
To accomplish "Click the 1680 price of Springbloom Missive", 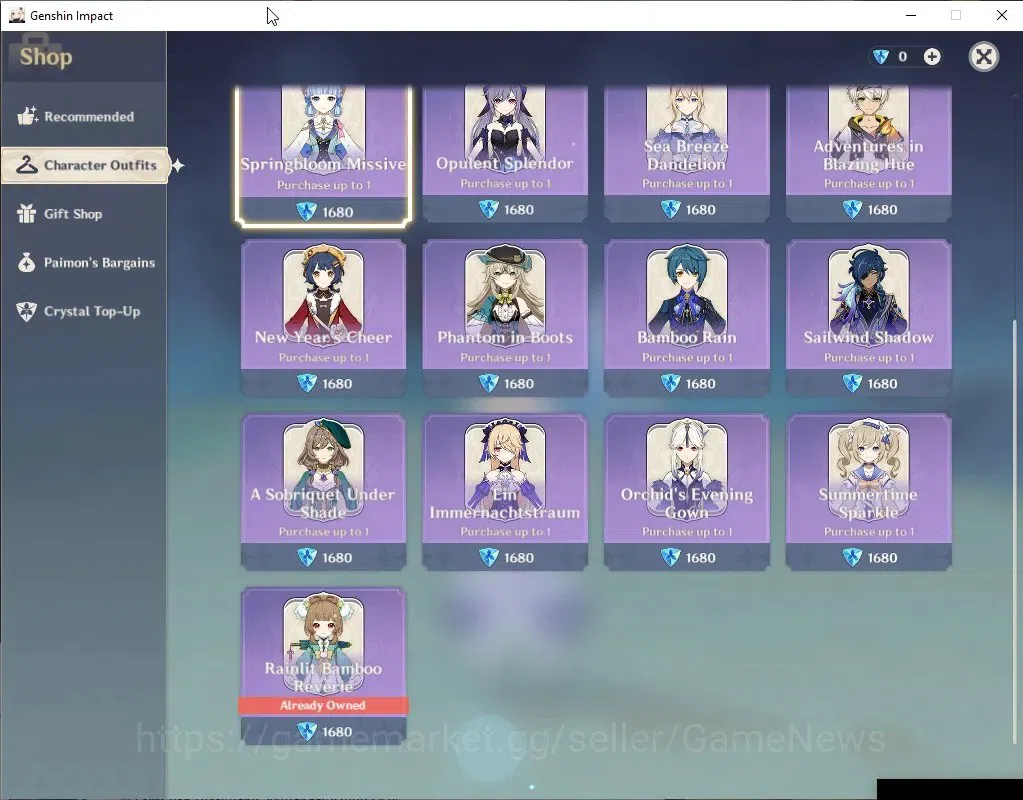I will tap(337, 212).
